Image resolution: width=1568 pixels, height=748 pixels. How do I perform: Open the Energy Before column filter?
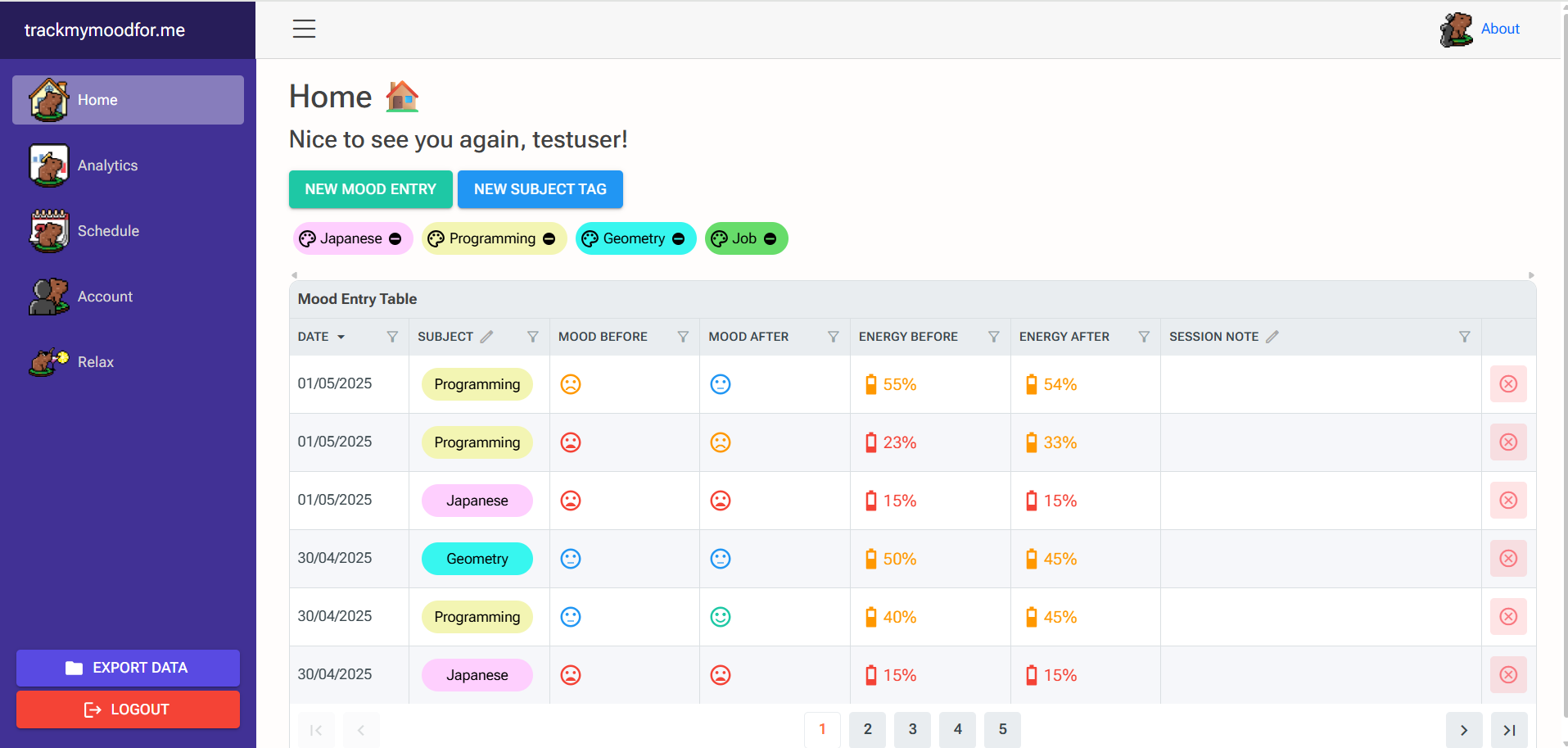(994, 337)
